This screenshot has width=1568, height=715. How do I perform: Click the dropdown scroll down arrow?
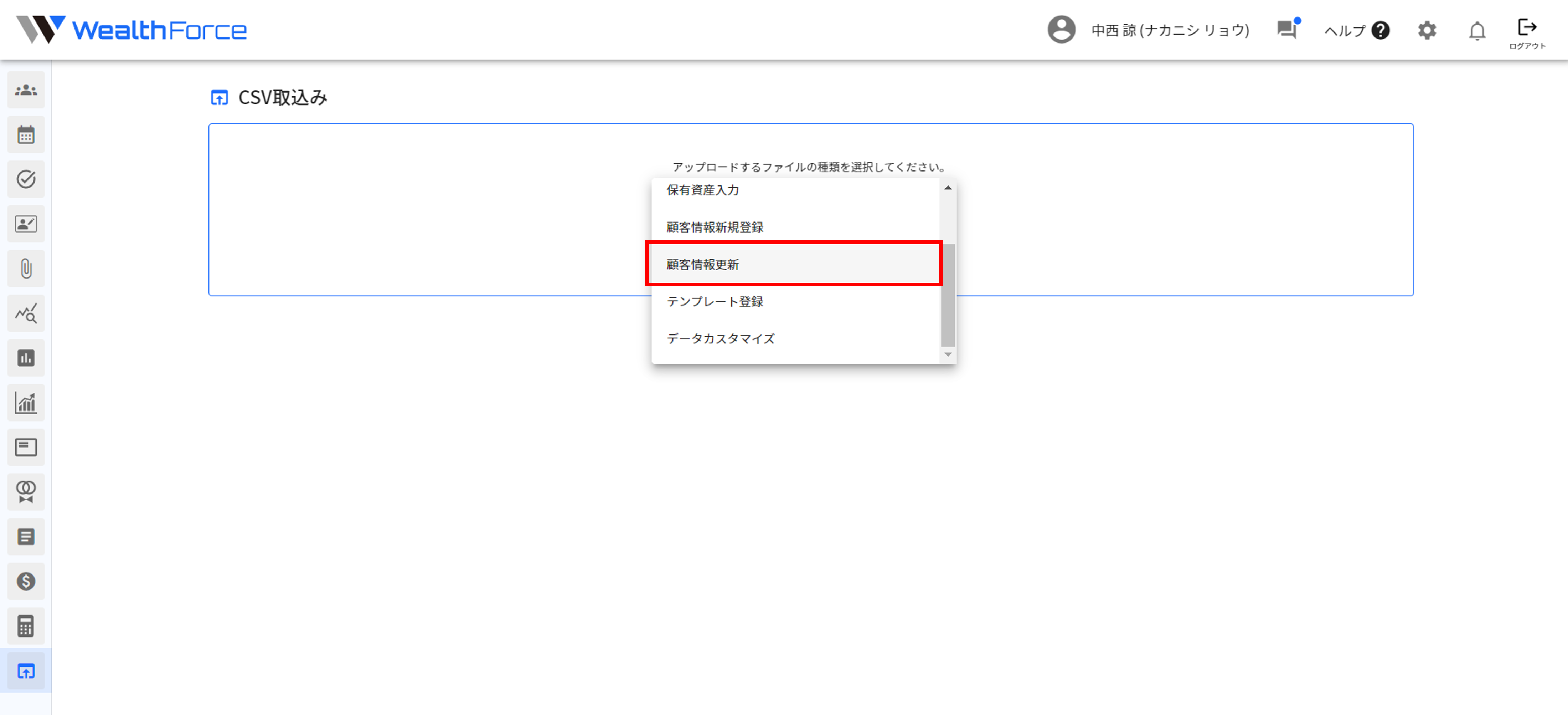click(948, 354)
